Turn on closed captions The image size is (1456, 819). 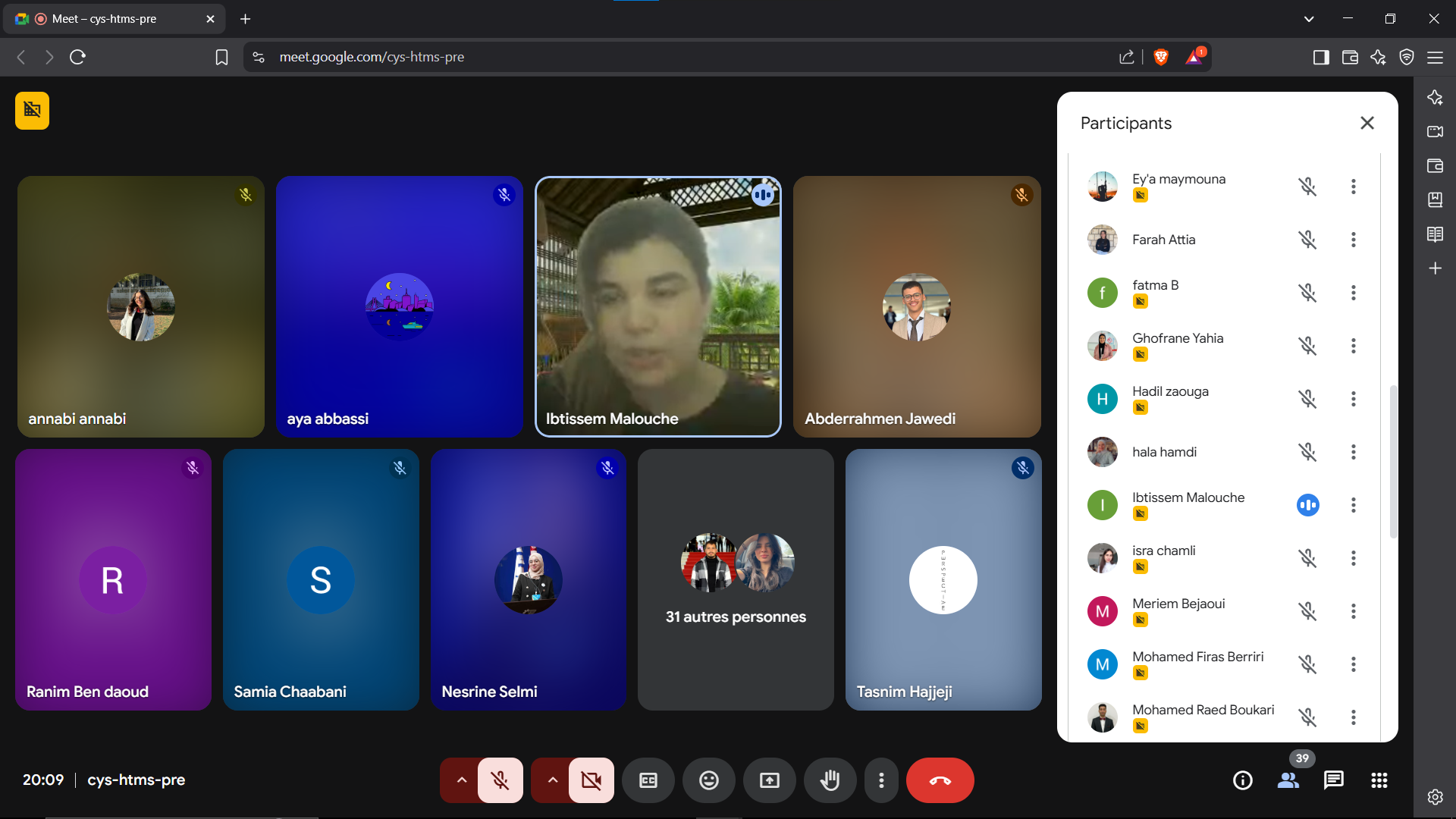pos(648,780)
